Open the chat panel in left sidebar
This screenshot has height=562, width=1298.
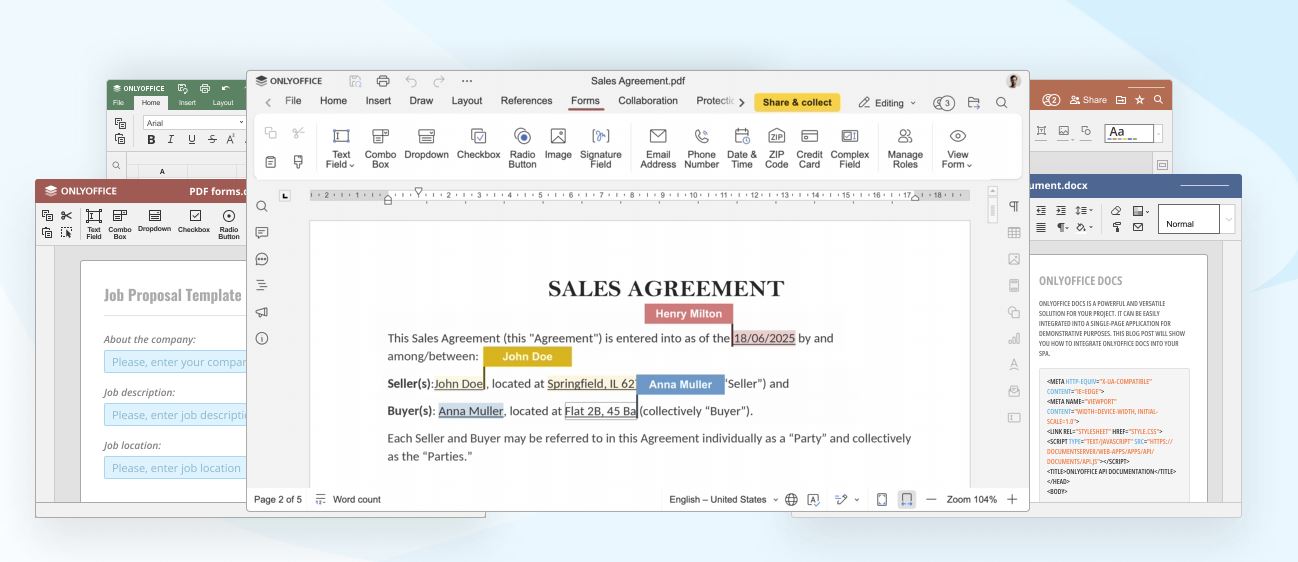click(262, 259)
